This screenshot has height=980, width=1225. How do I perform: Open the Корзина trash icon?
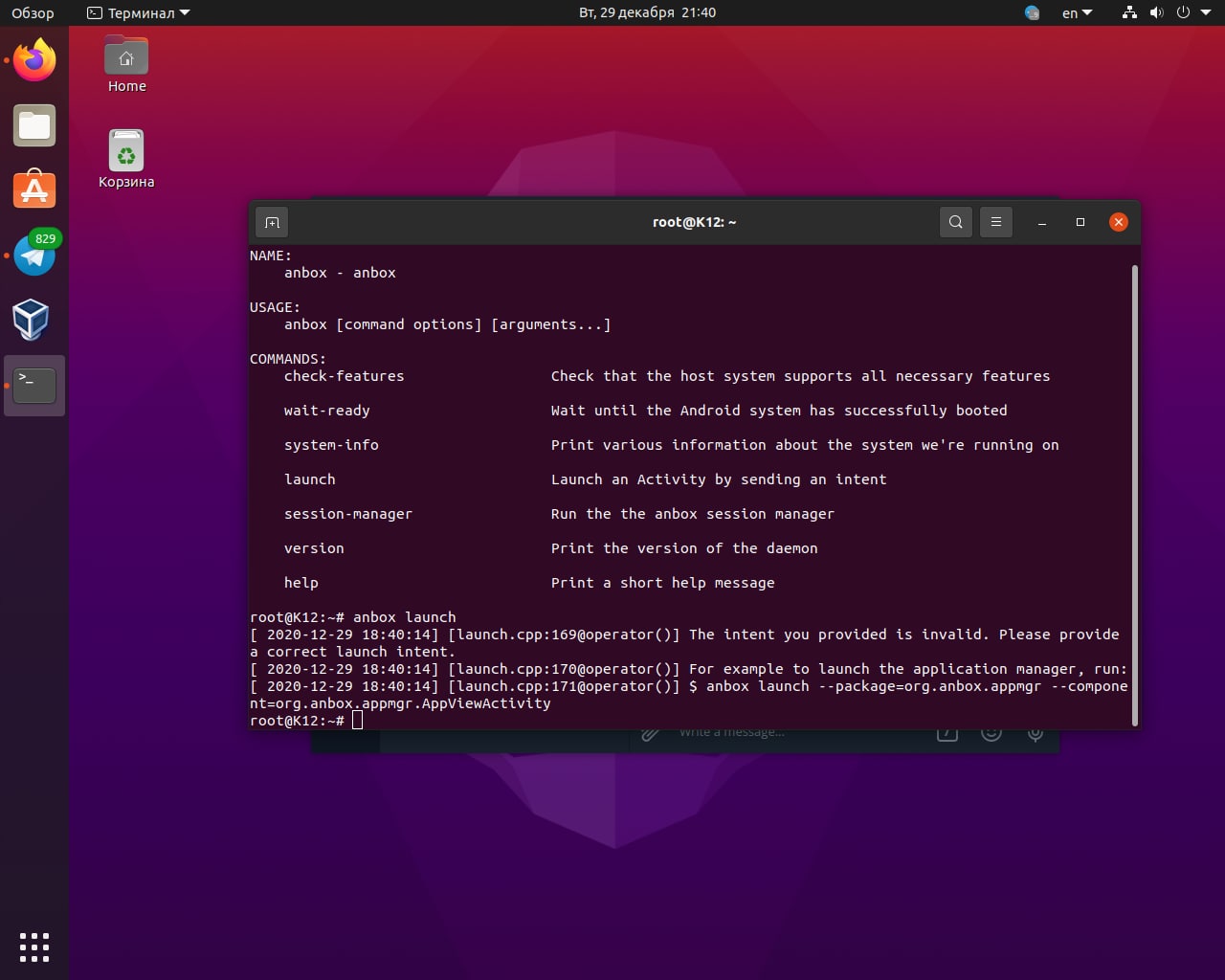[x=126, y=159]
